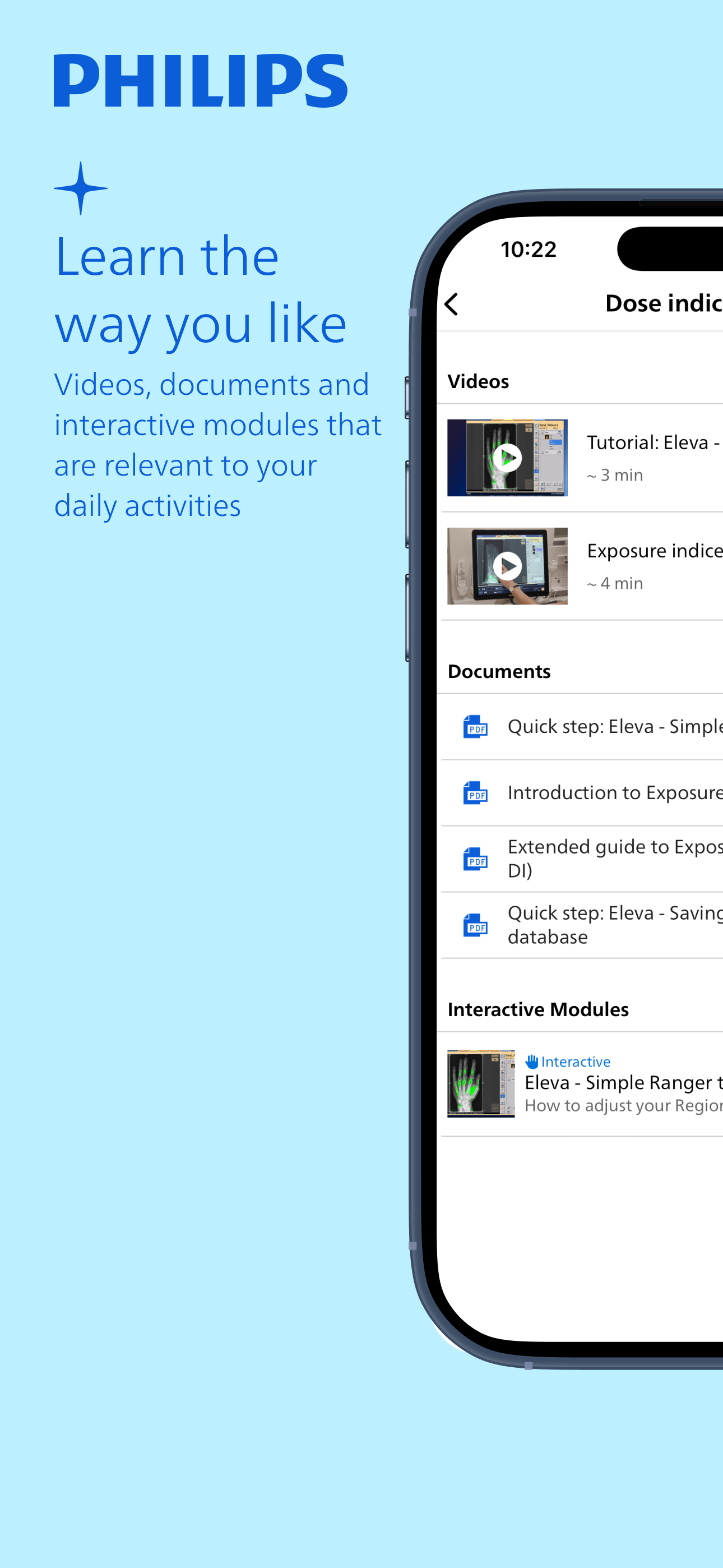Screen dimensions: 723x1568
Task: Open PDF icon for Introduction to Exposure
Action: click(x=475, y=793)
